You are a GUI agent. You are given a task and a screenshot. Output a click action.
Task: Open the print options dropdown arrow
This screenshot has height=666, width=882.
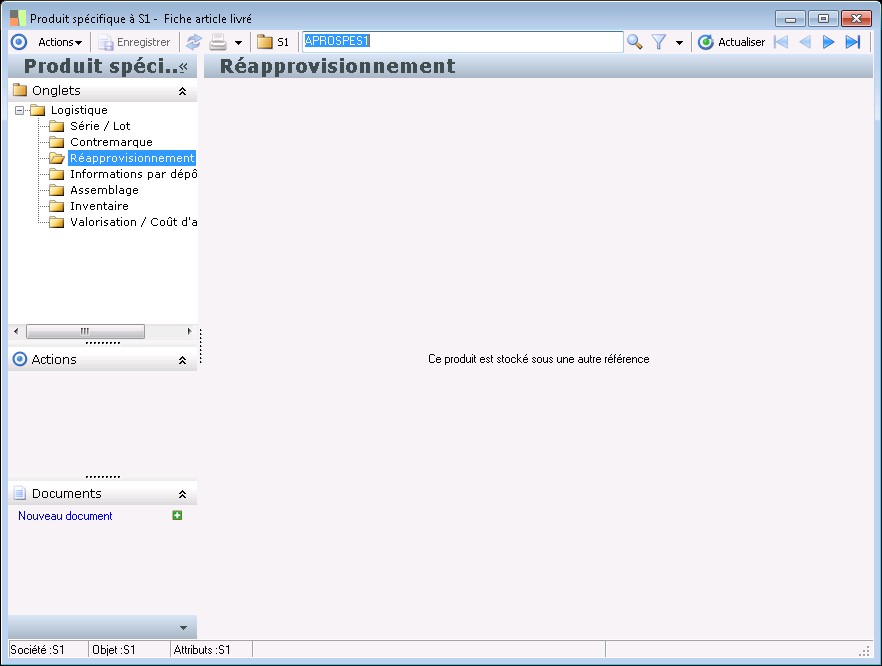(238, 43)
